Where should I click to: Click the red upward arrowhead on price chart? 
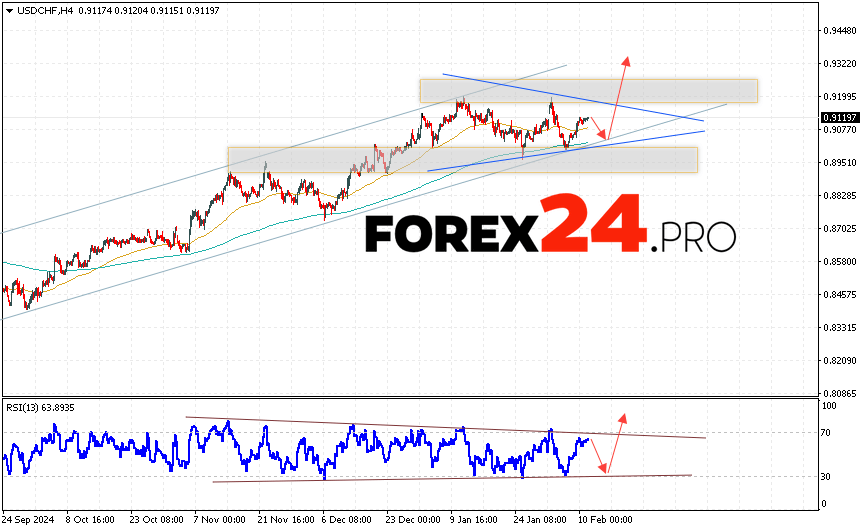coord(627,60)
